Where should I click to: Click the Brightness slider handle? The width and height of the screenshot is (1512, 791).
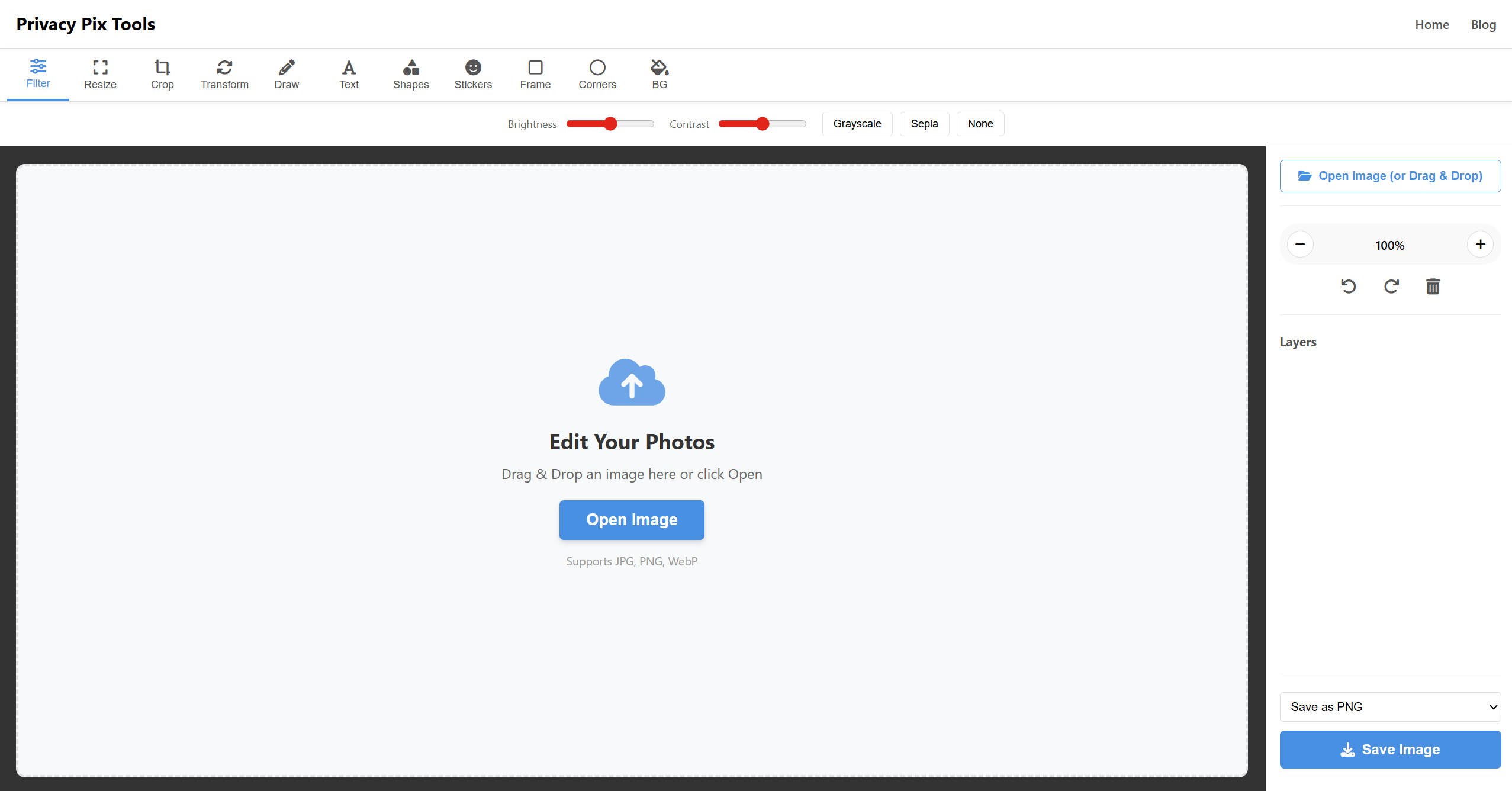coord(610,124)
